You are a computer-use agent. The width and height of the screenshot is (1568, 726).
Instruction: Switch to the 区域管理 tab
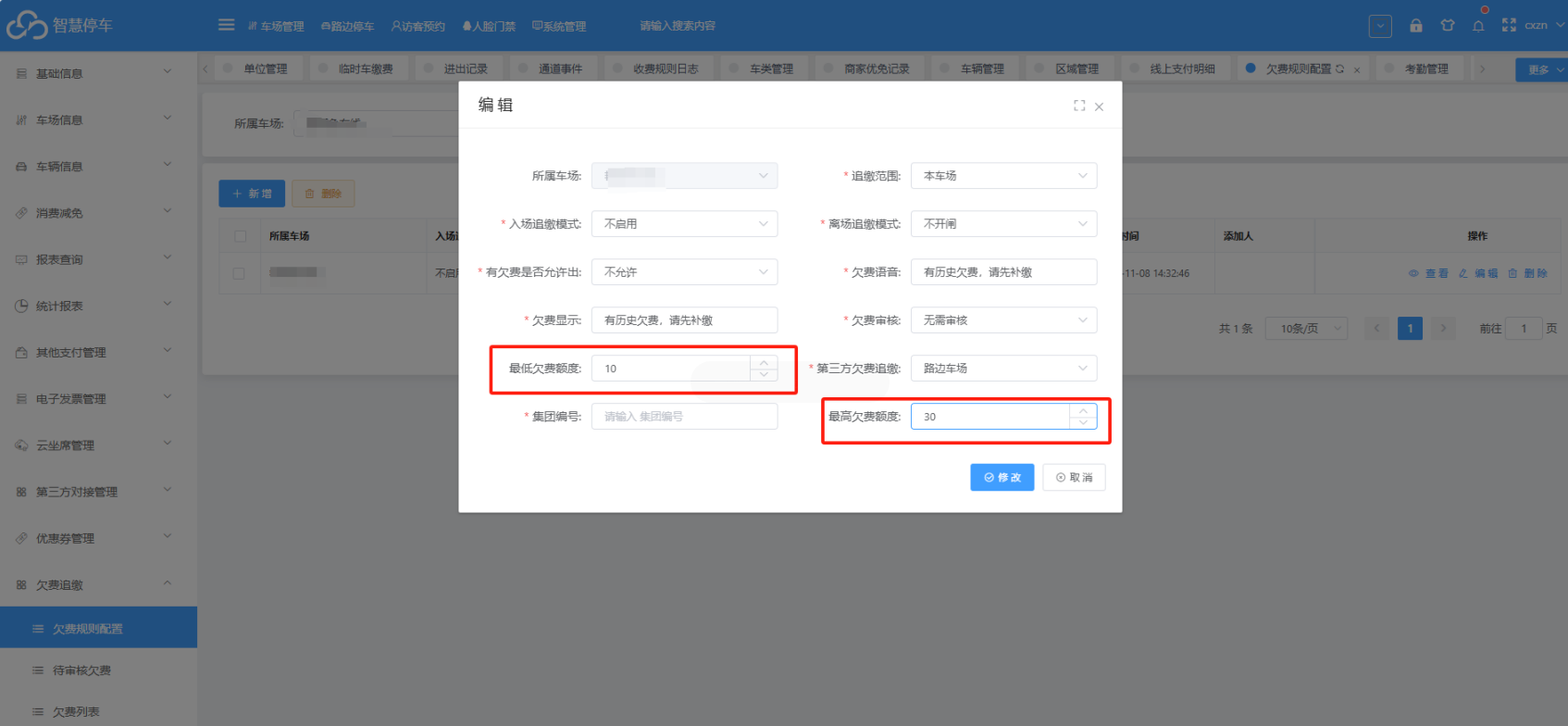coord(1067,69)
